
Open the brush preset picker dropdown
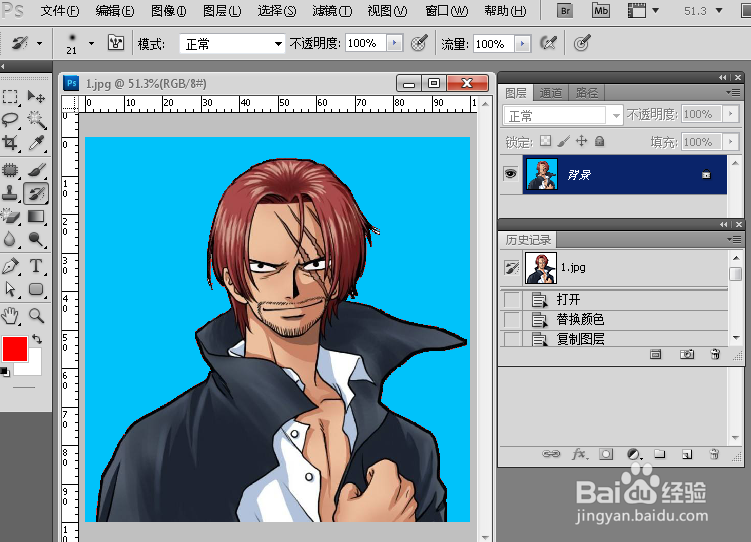tap(91, 44)
